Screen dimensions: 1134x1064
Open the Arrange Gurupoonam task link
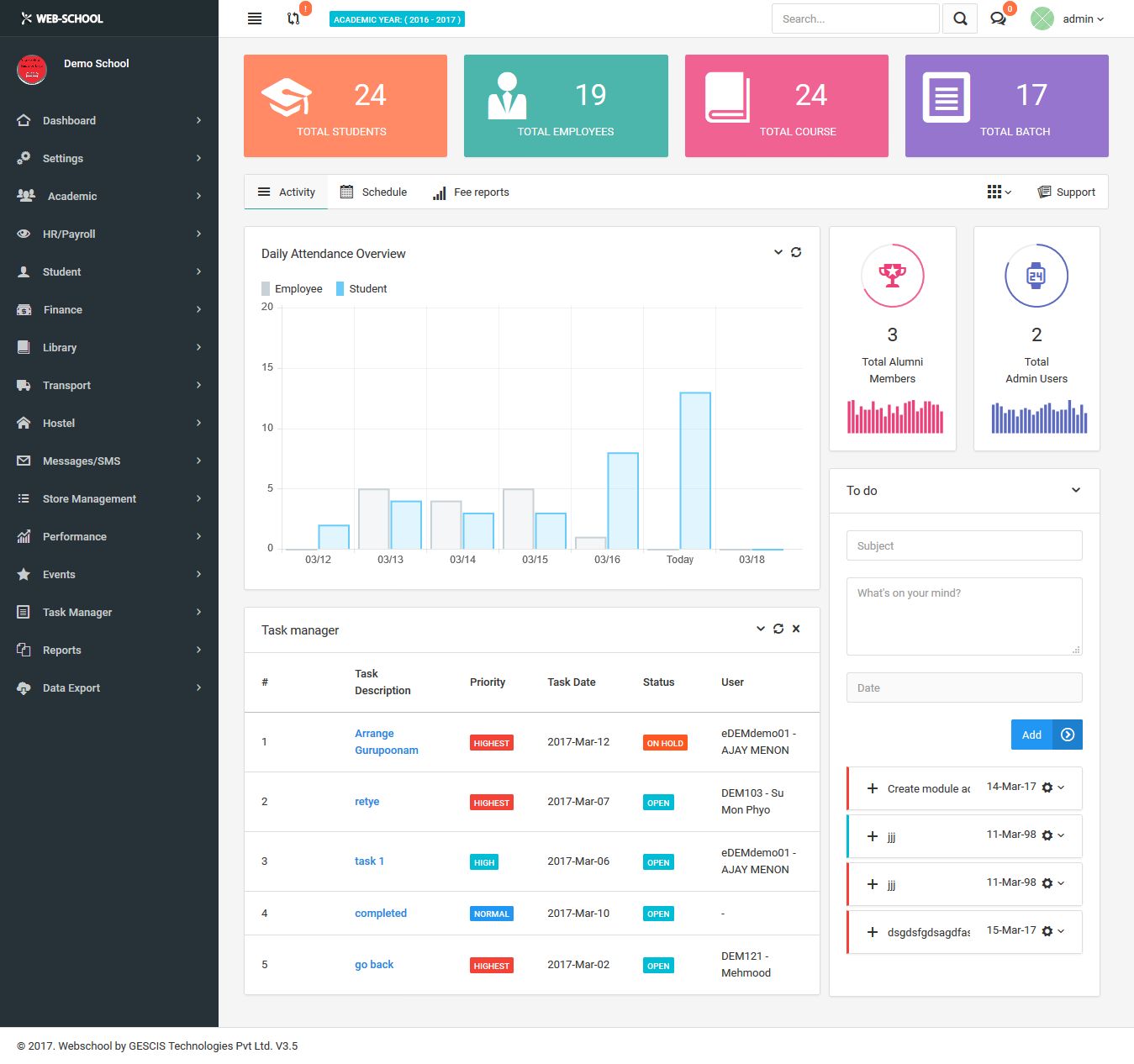[x=386, y=741]
